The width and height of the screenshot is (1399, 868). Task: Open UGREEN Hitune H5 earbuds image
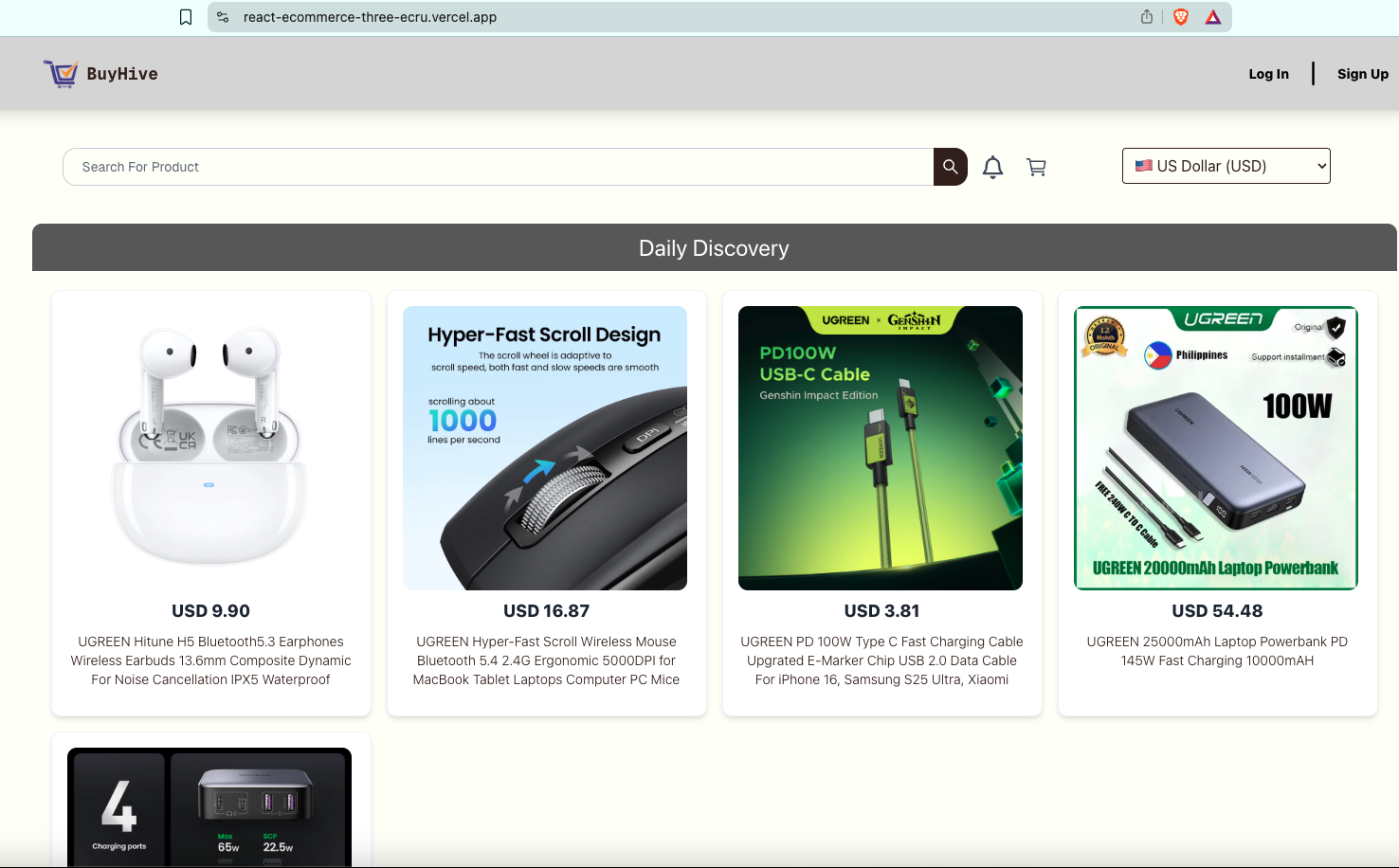click(x=211, y=448)
